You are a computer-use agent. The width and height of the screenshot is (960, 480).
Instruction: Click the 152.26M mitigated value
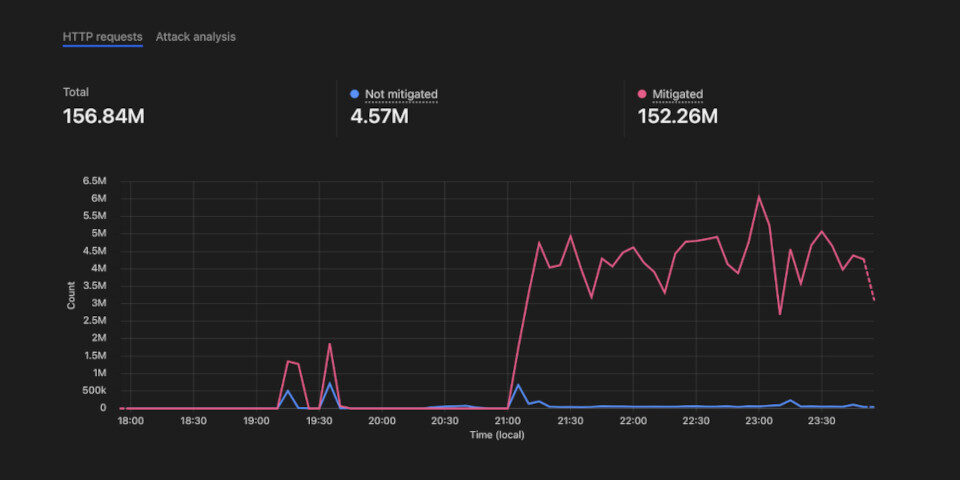point(677,116)
